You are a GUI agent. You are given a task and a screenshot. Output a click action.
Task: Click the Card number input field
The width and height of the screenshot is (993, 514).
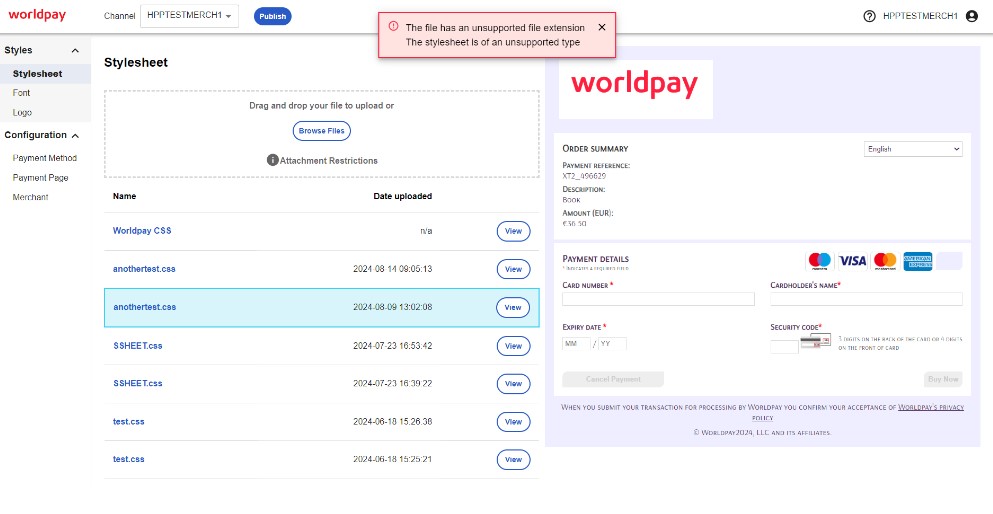click(658, 299)
